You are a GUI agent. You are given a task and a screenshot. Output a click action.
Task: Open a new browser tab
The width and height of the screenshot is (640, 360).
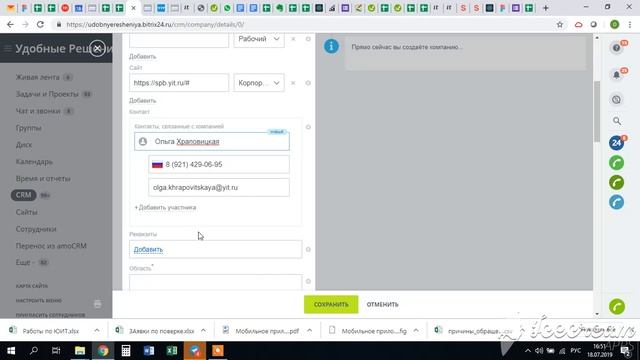pyautogui.click(x=546, y=8)
